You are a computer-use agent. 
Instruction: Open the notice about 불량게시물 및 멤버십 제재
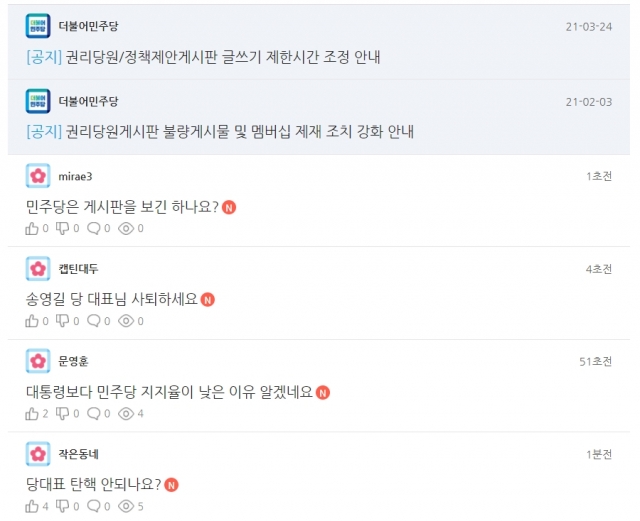[220, 131]
